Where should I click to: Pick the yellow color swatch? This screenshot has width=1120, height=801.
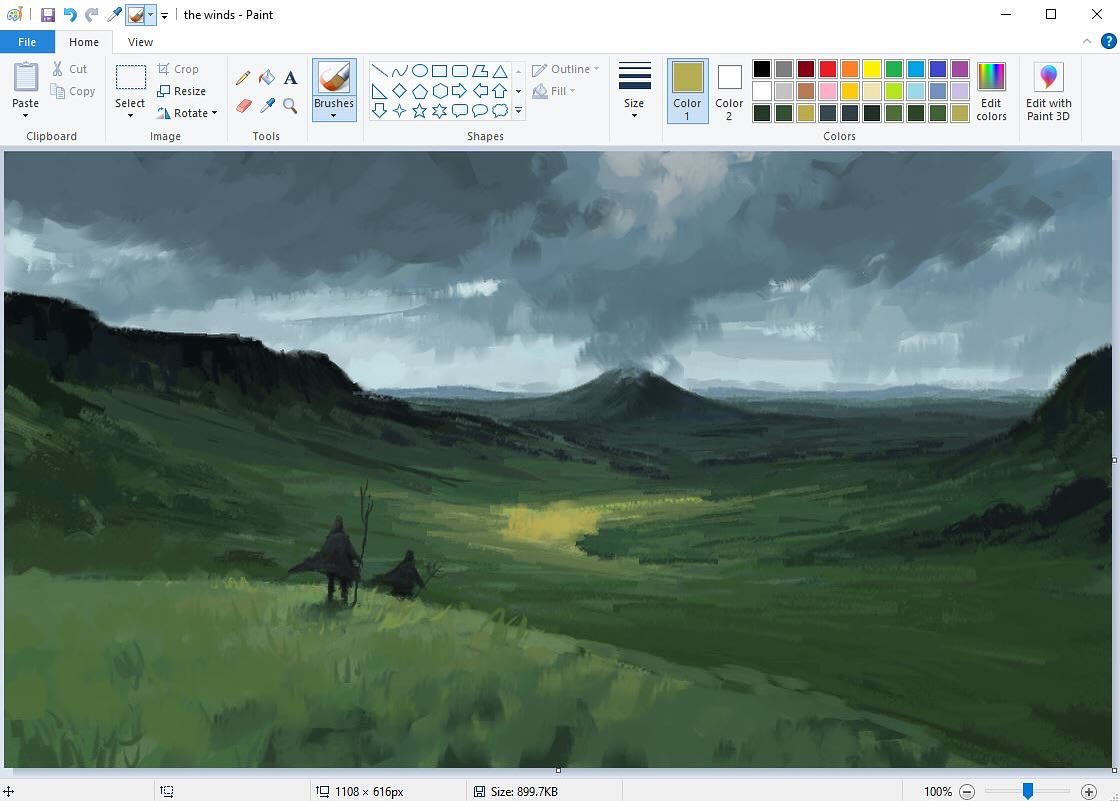coord(871,69)
